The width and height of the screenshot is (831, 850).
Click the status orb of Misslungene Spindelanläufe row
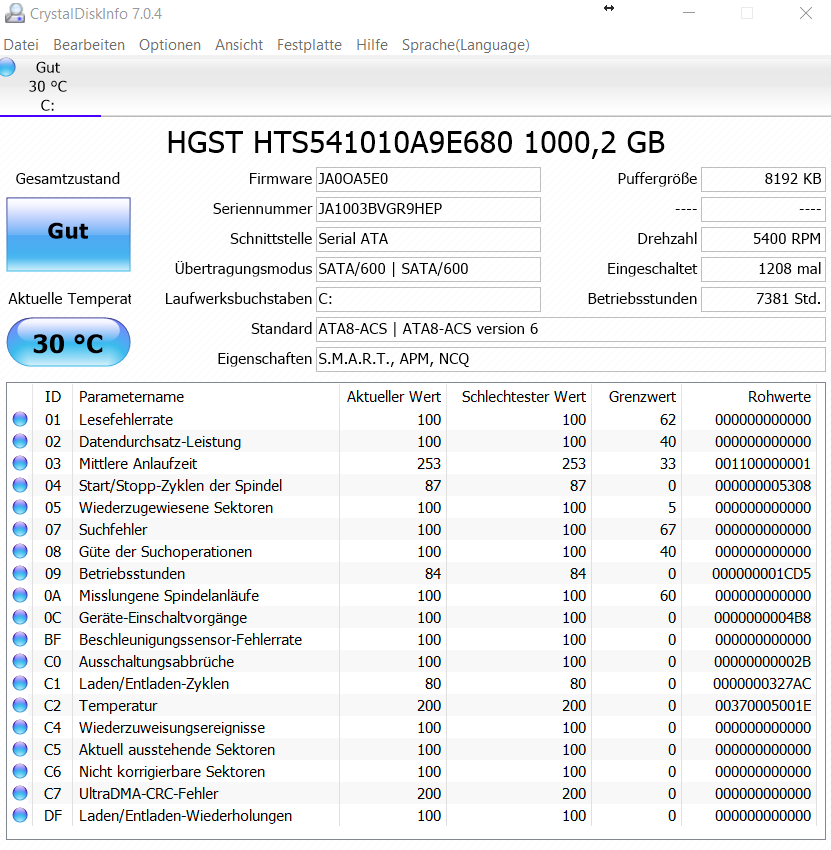pos(20,595)
